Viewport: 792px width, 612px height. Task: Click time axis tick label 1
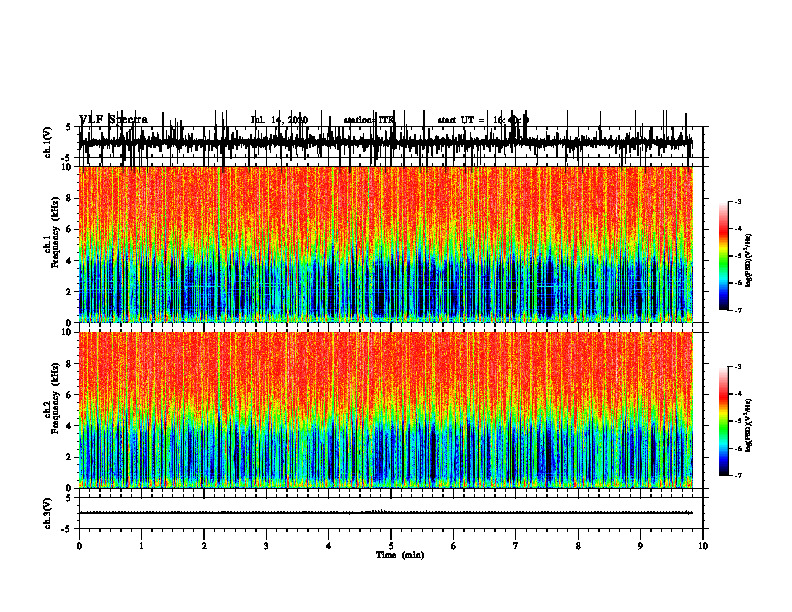click(141, 546)
